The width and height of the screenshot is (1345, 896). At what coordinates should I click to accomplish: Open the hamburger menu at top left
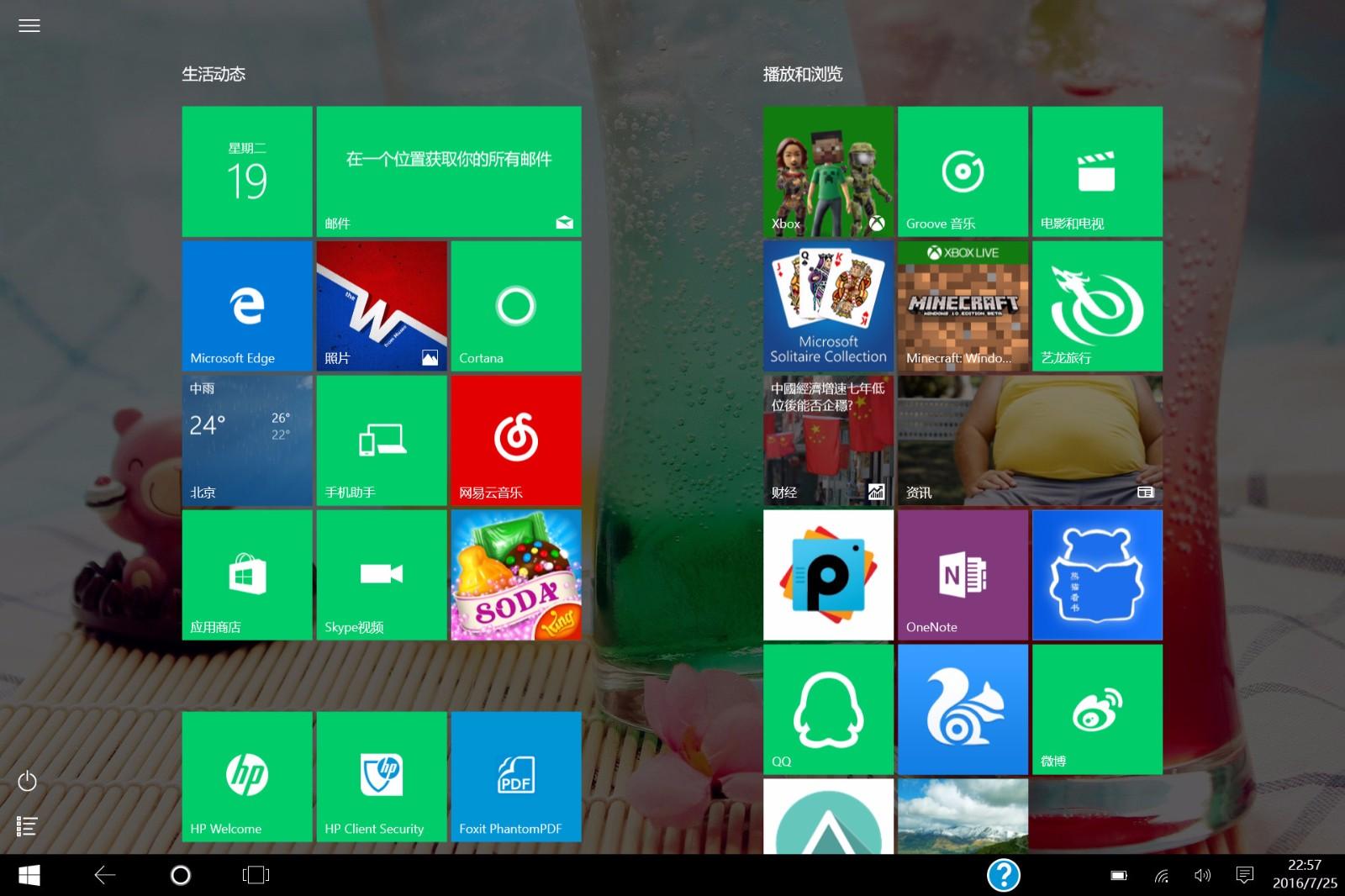tap(29, 26)
